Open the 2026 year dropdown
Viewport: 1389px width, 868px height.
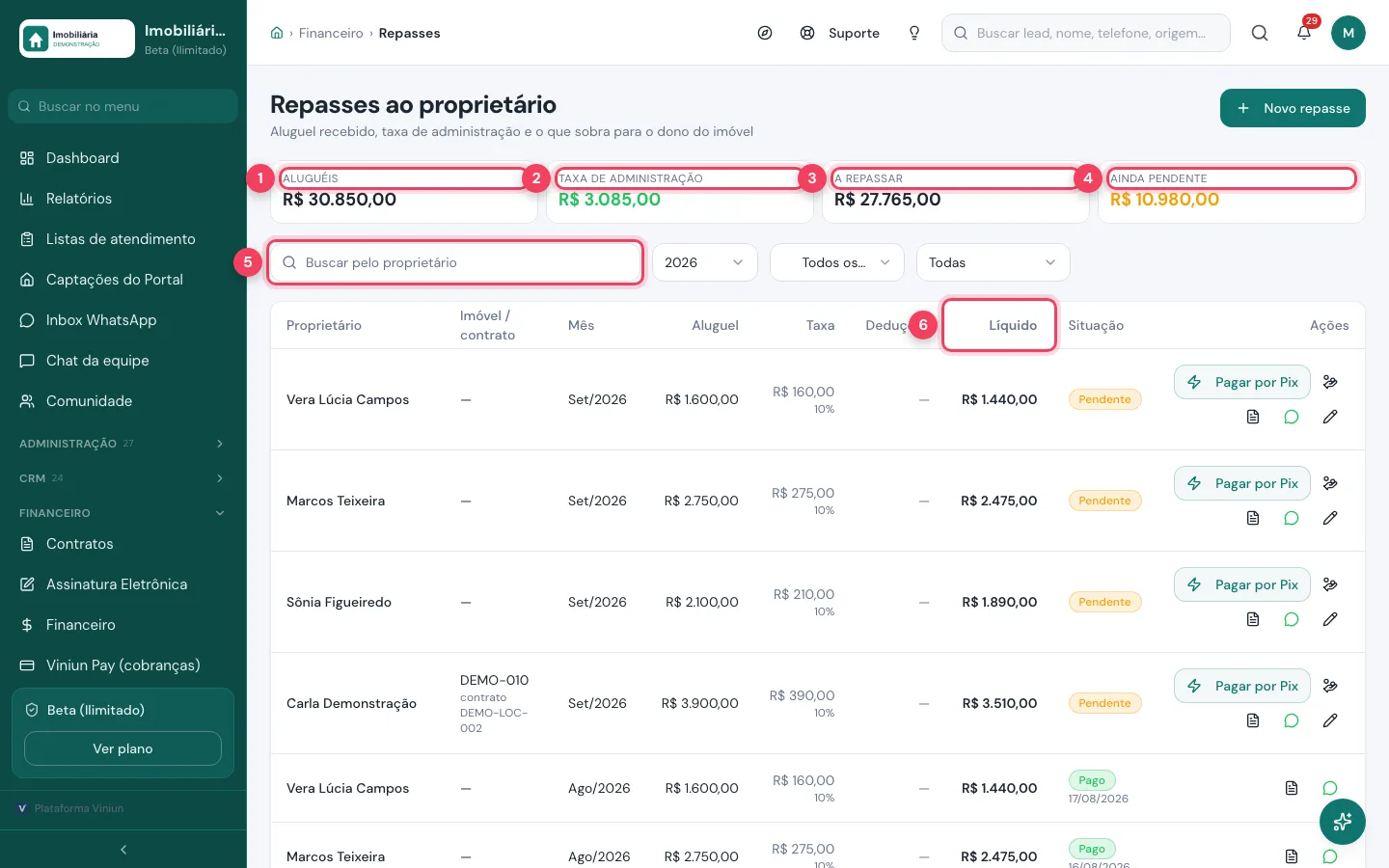(x=705, y=262)
